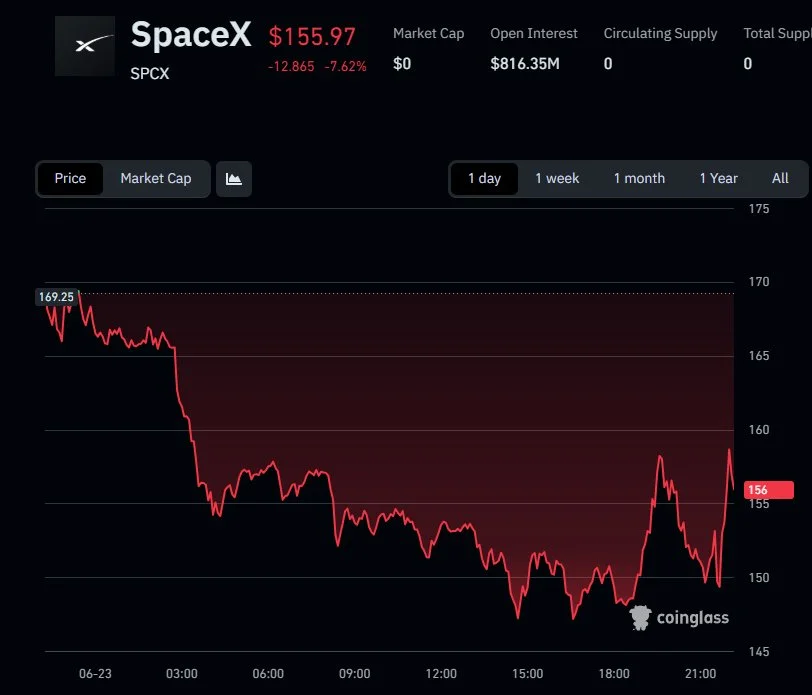Select the Price tab
812x695 pixels.
point(70,179)
